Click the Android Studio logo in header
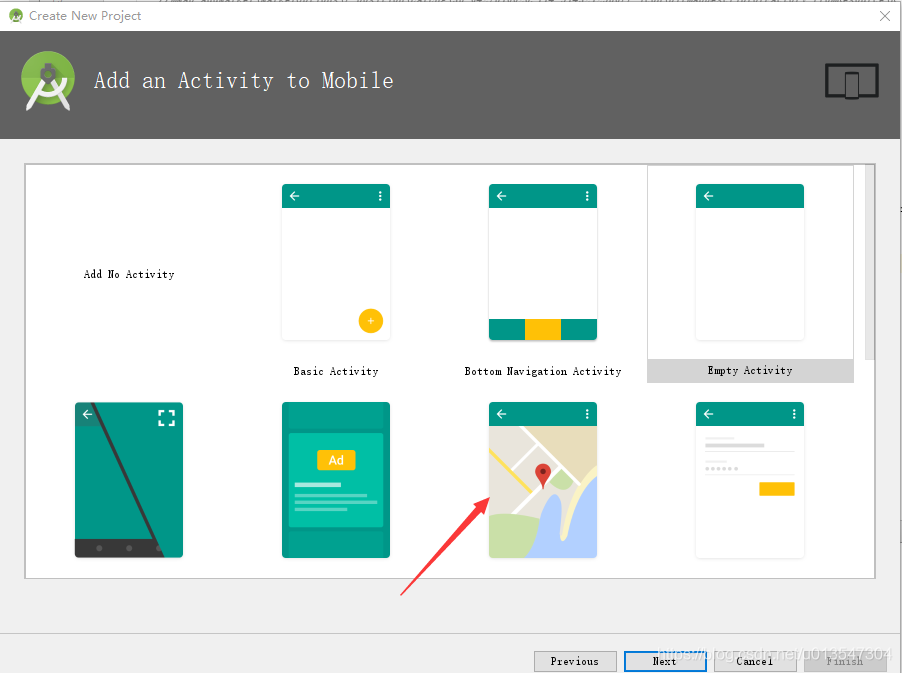This screenshot has height=673, width=902. pyautogui.click(x=48, y=81)
